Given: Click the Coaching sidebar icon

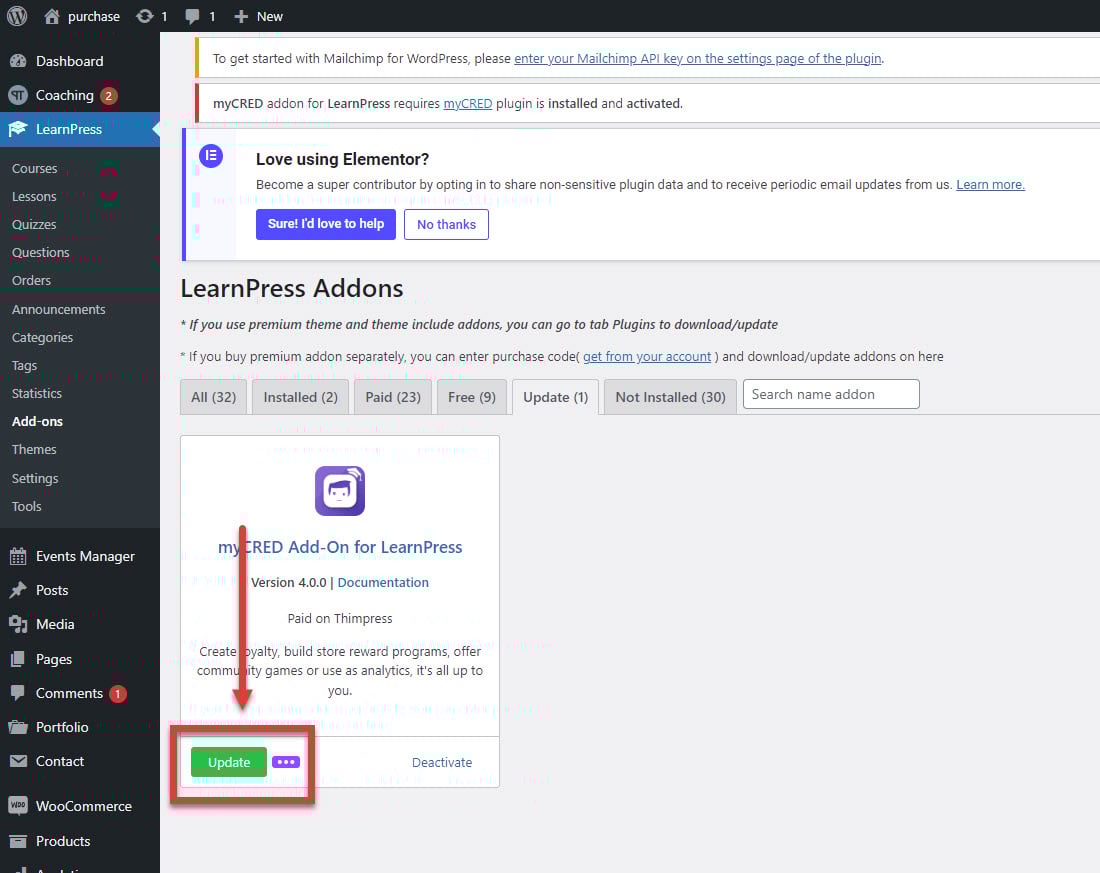Looking at the screenshot, I should (18, 95).
